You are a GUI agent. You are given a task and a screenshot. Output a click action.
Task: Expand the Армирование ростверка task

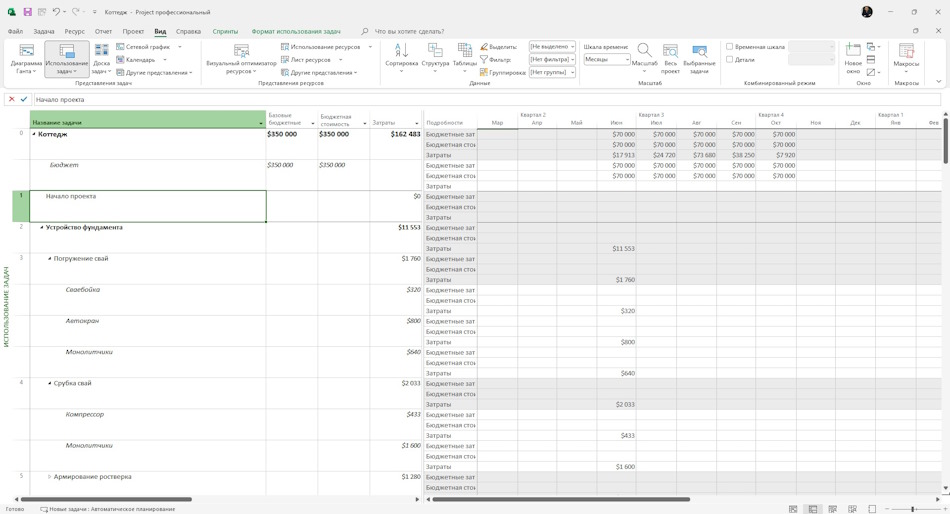pos(50,477)
